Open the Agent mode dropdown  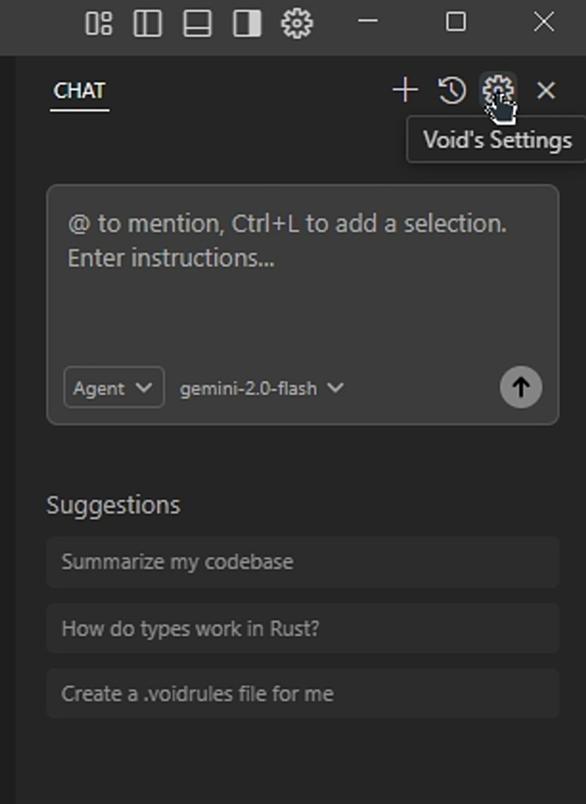point(114,388)
